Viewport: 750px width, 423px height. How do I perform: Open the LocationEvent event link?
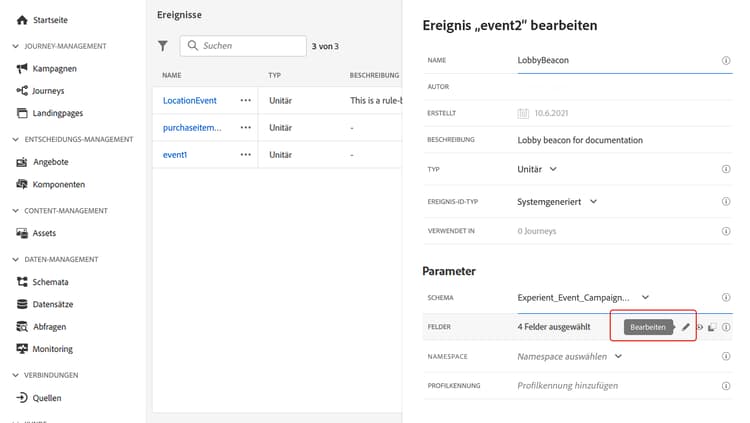[189, 100]
